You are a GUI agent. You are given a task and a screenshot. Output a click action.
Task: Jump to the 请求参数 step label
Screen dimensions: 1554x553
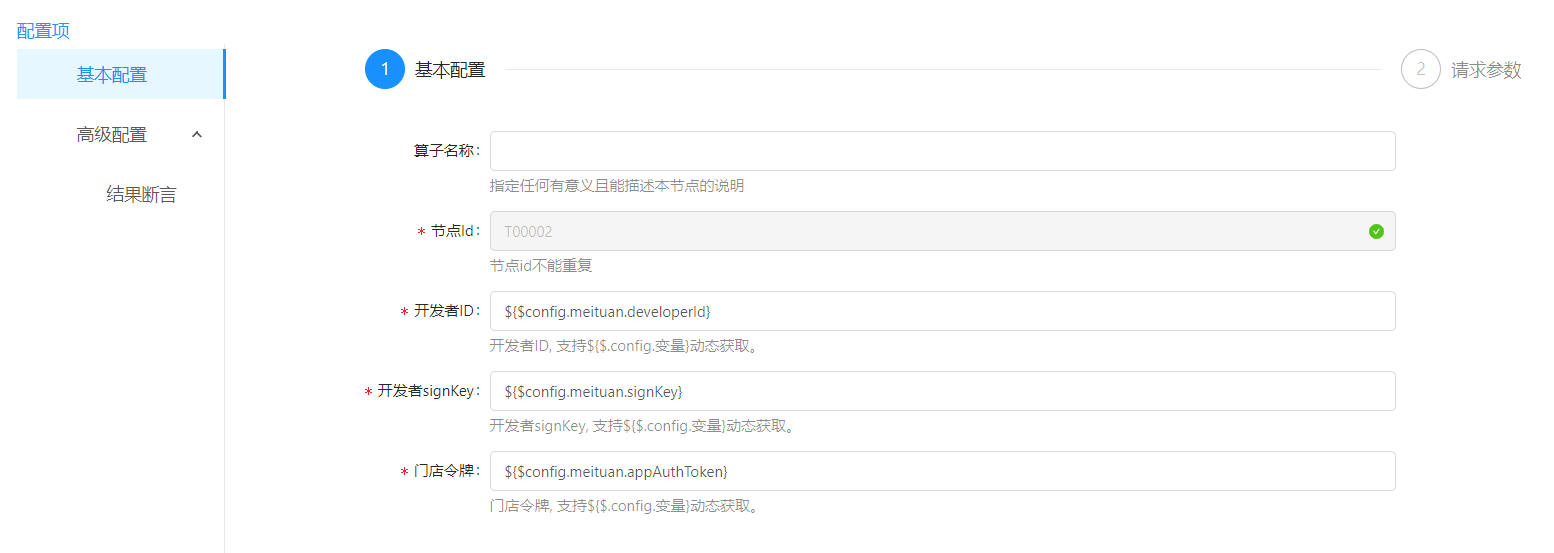point(1486,70)
